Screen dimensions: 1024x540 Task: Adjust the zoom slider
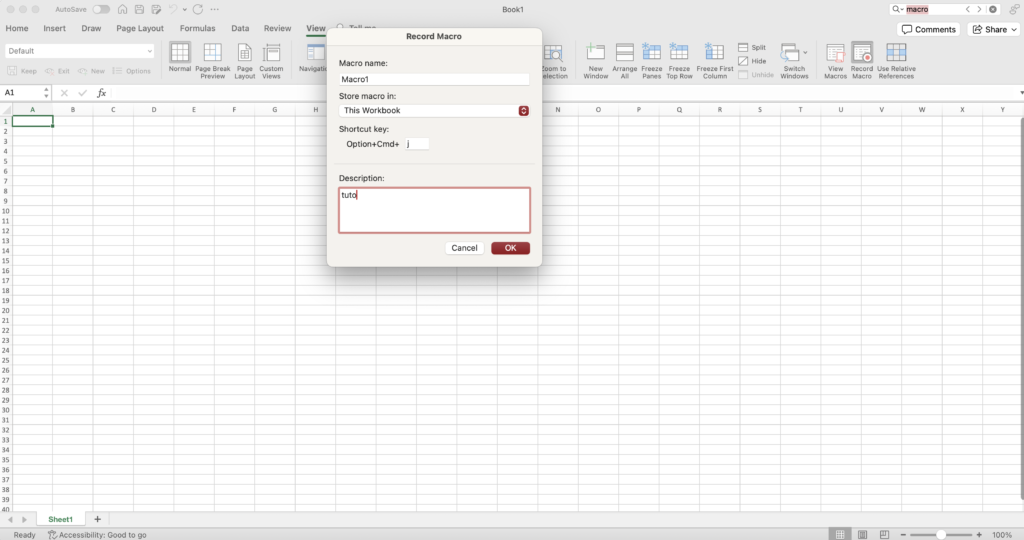tap(940, 534)
